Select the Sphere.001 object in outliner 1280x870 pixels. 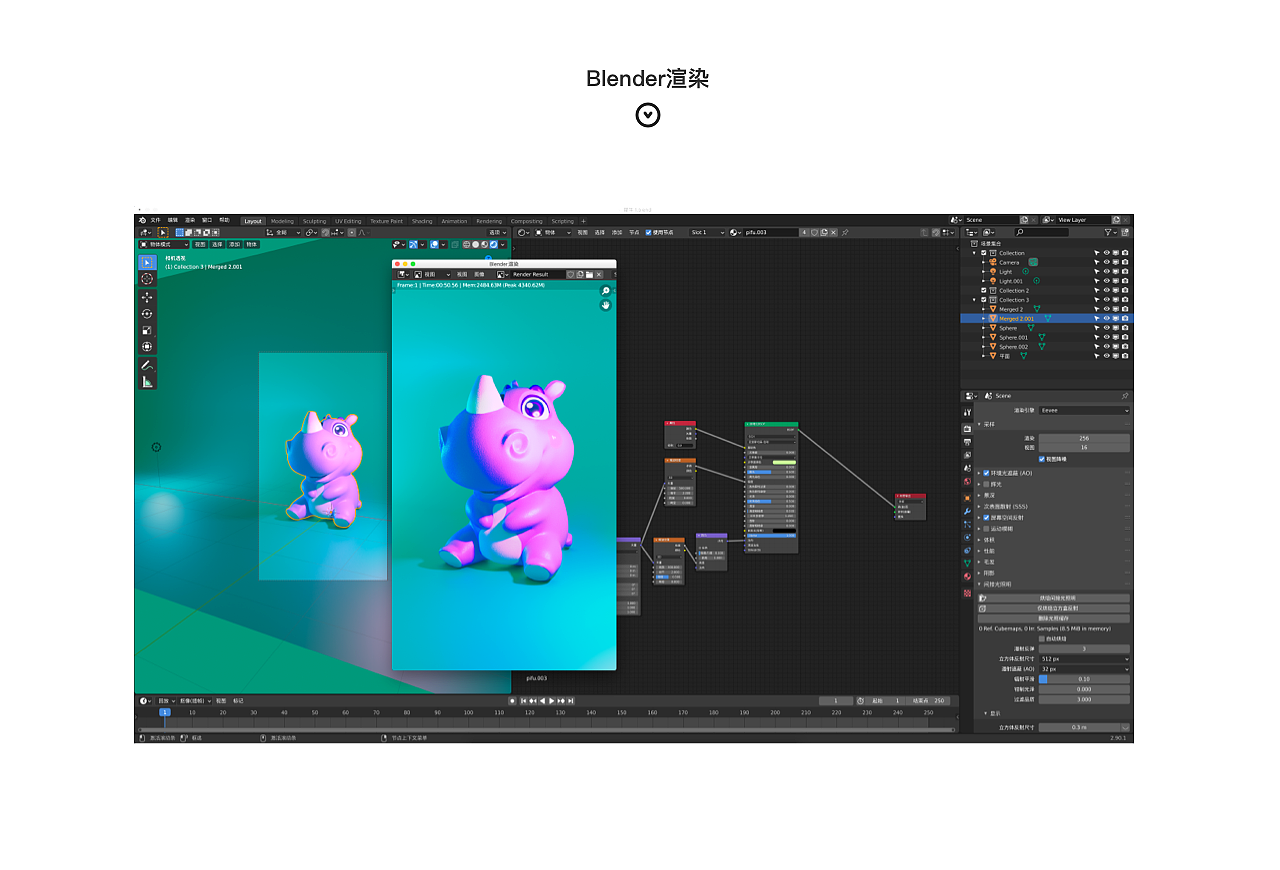(x=1013, y=337)
